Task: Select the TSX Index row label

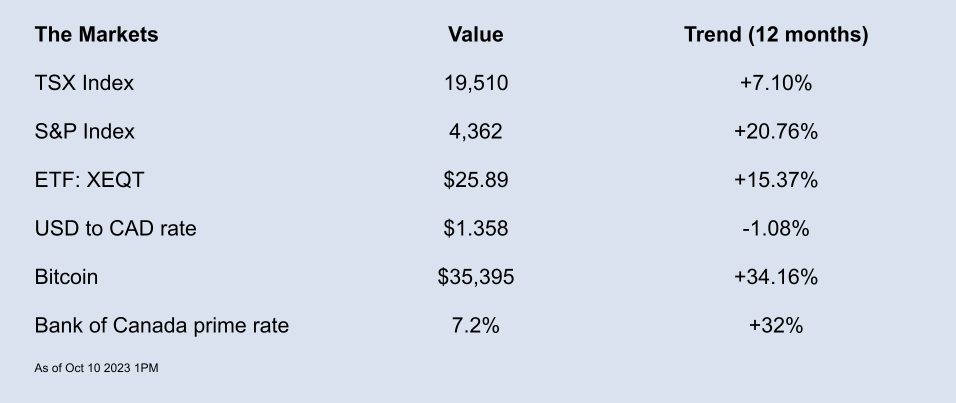Action: pyautogui.click(x=84, y=83)
